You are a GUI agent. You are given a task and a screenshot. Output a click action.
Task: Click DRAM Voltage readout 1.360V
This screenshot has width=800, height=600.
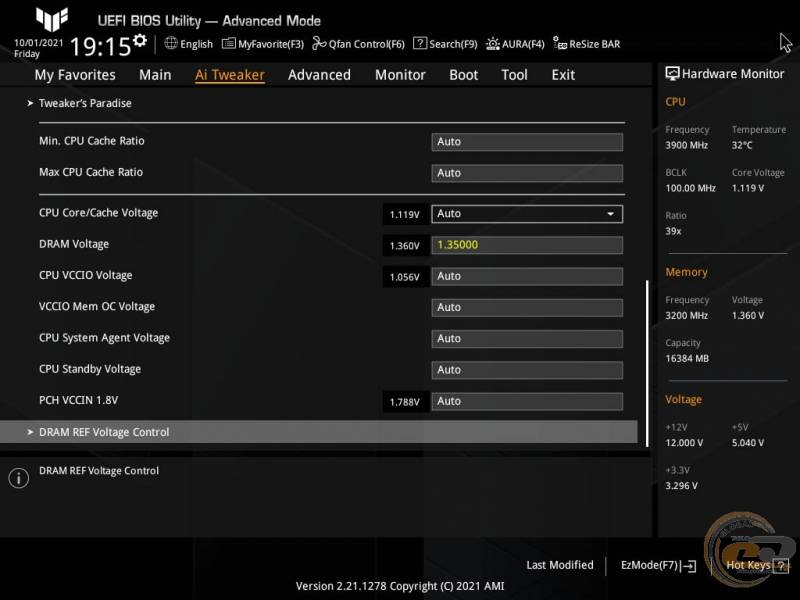405,246
